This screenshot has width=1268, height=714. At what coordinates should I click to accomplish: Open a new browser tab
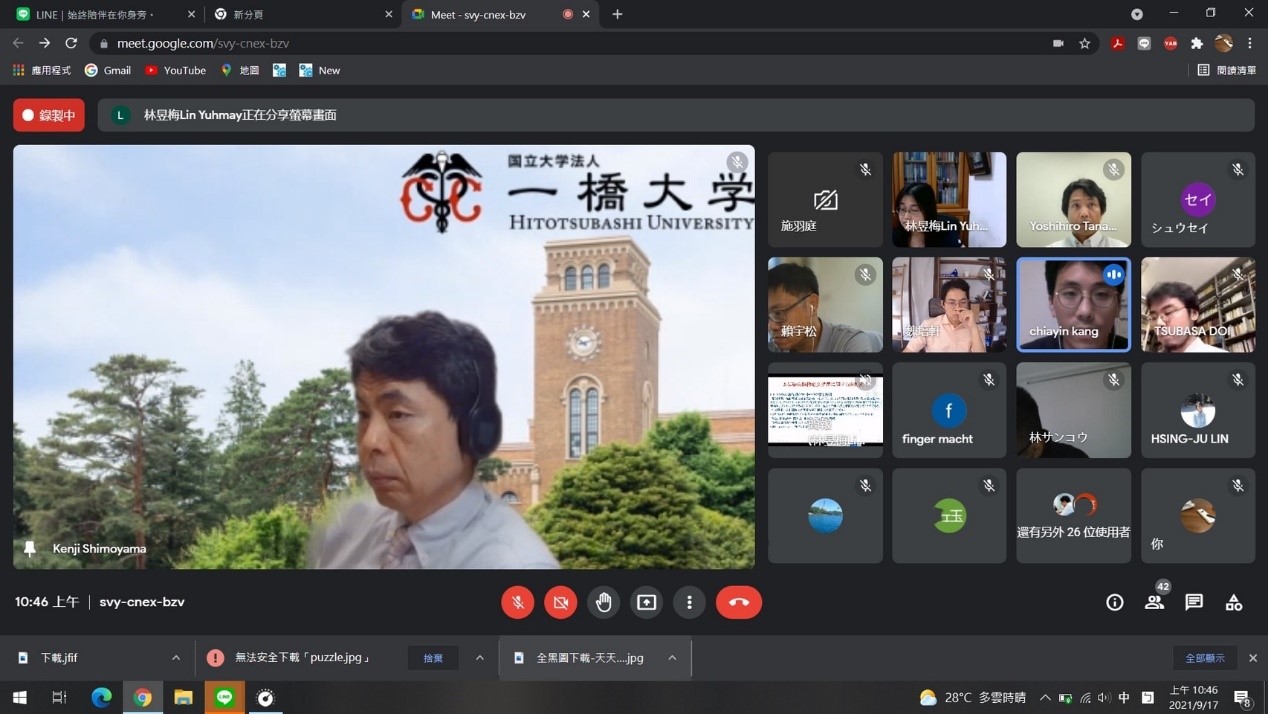[617, 14]
